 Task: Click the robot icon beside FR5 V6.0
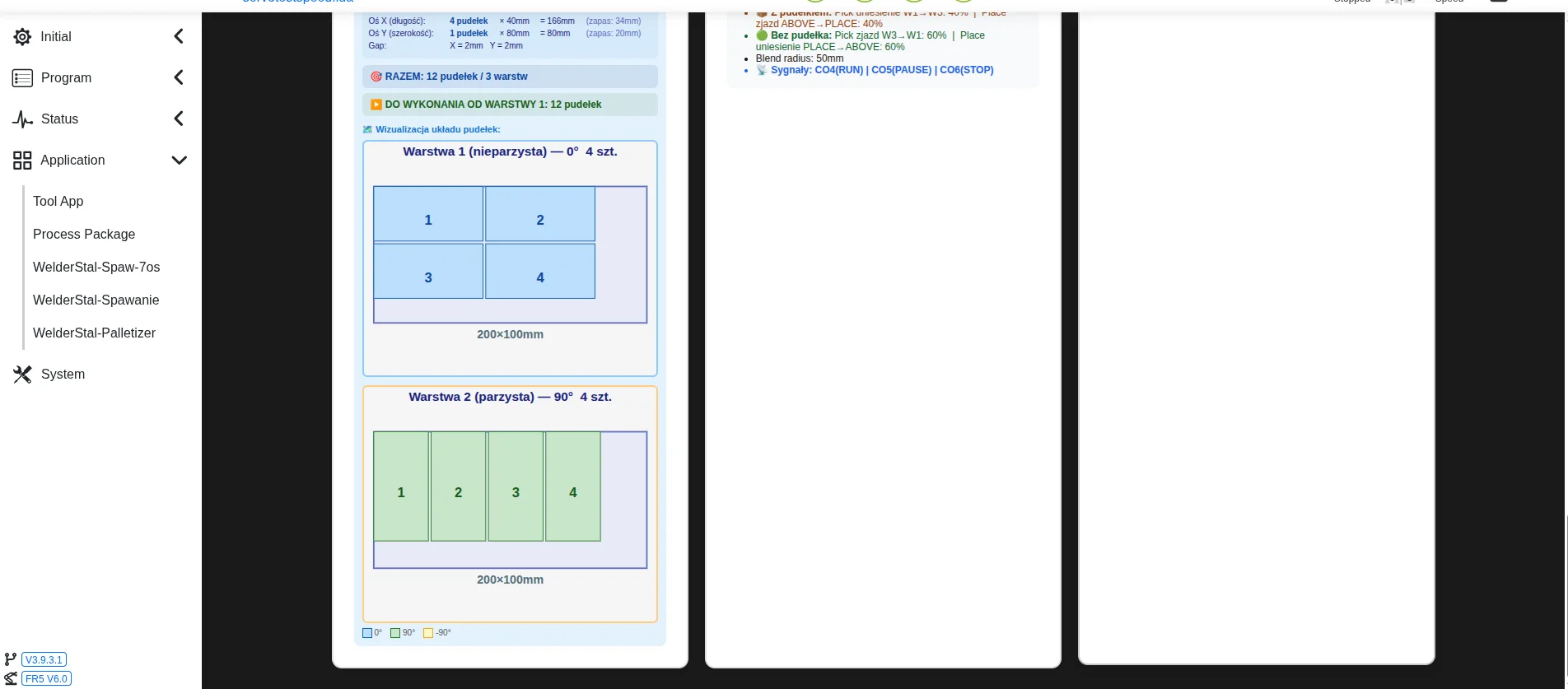[x=11, y=678]
